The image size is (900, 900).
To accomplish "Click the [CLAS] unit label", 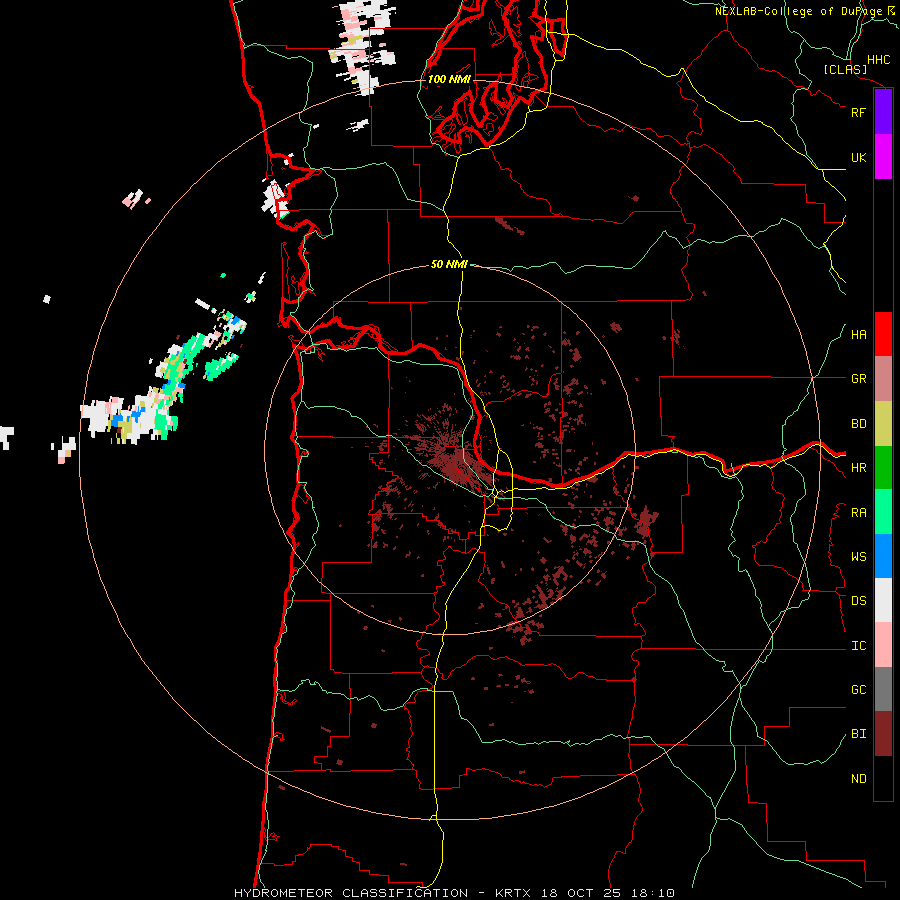I will coord(845,69).
